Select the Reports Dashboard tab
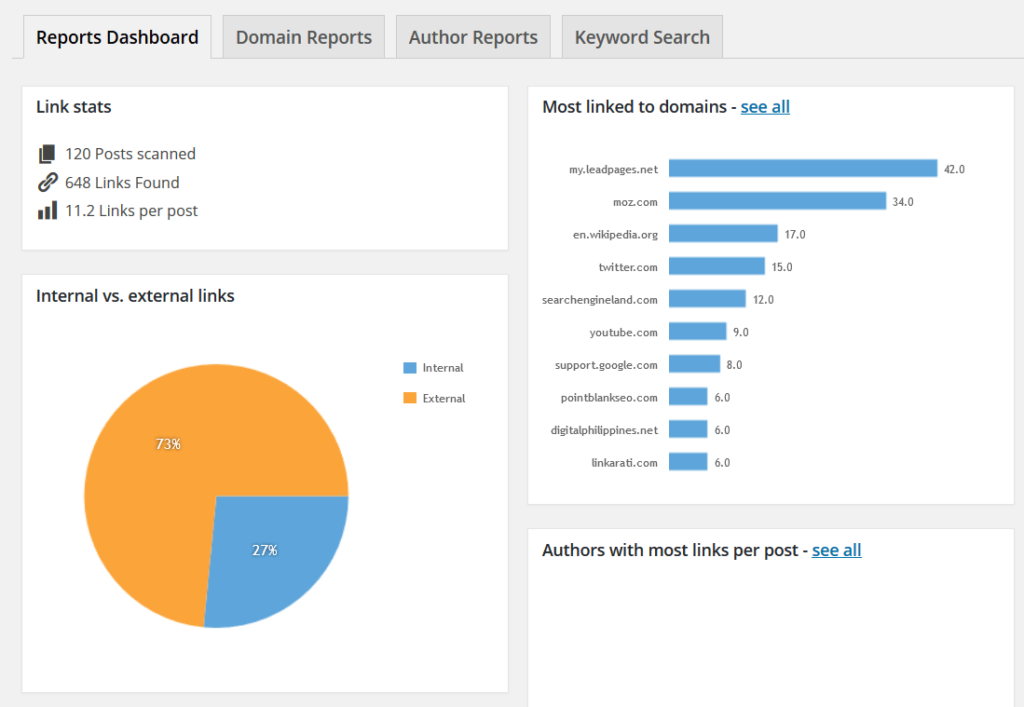This screenshot has width=1024, height=707. [x=117, y=37]
